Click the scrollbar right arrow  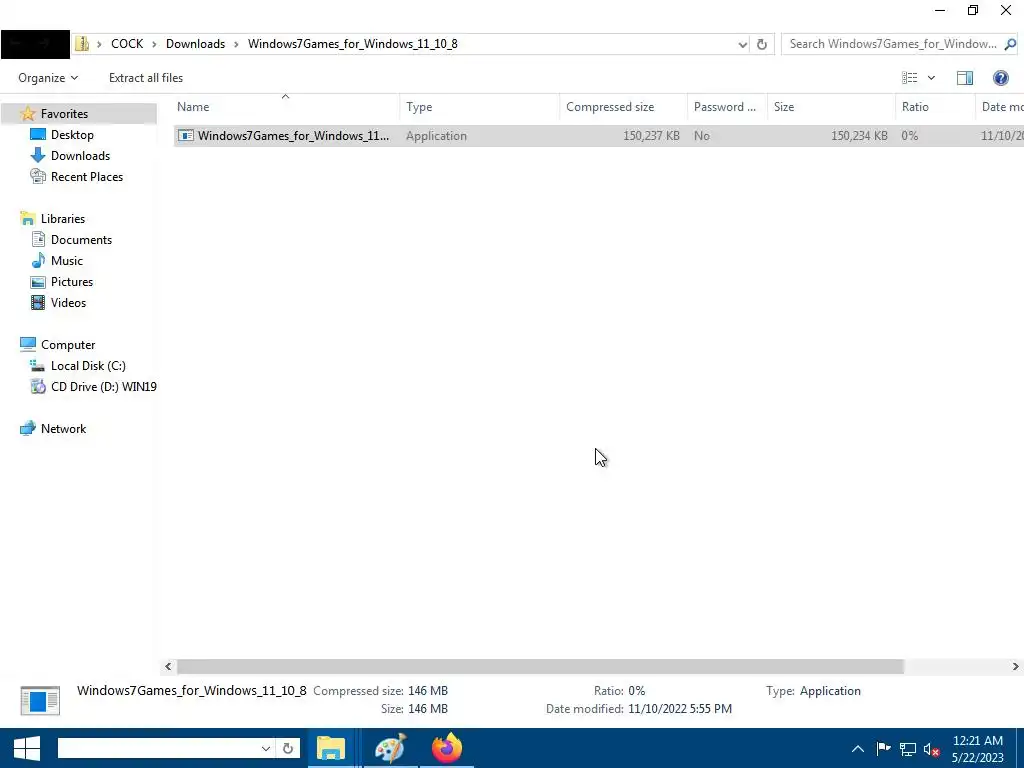click(x=1016, y=666)
